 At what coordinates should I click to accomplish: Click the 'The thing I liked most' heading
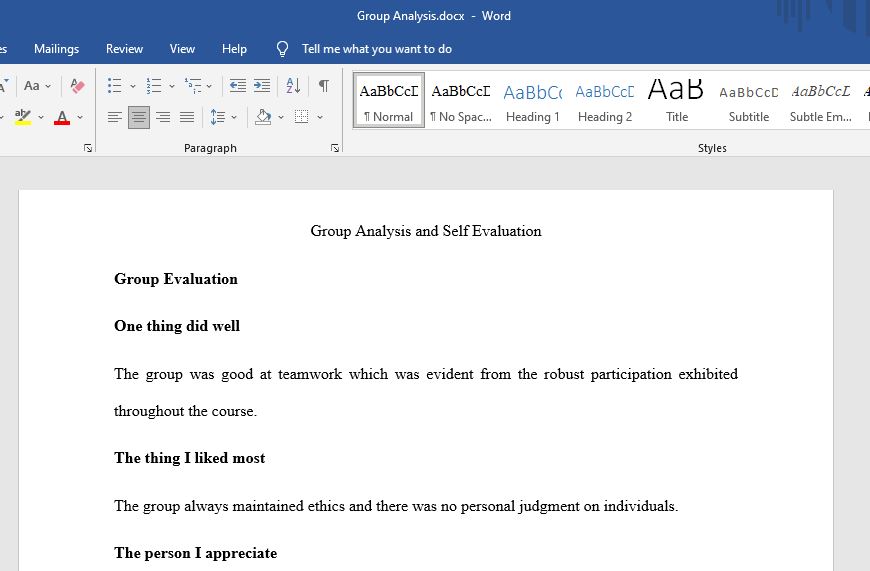(190, 458)
